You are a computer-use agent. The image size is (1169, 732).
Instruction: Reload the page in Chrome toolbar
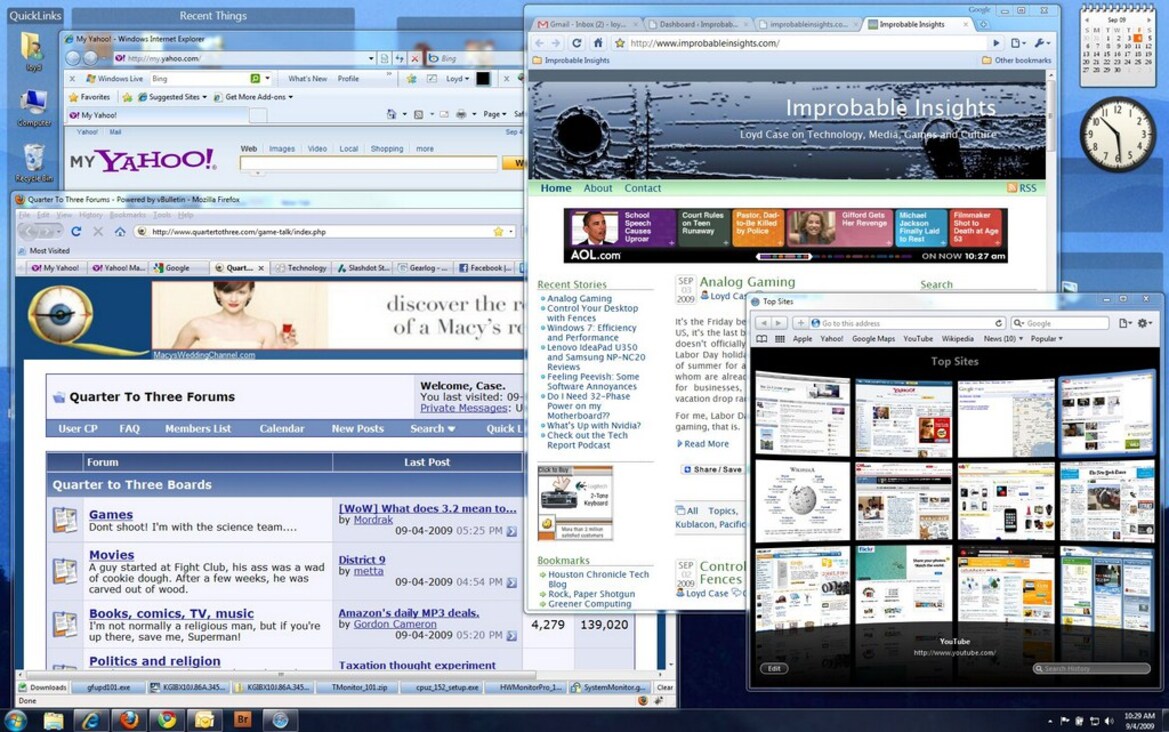click(576, 43)
